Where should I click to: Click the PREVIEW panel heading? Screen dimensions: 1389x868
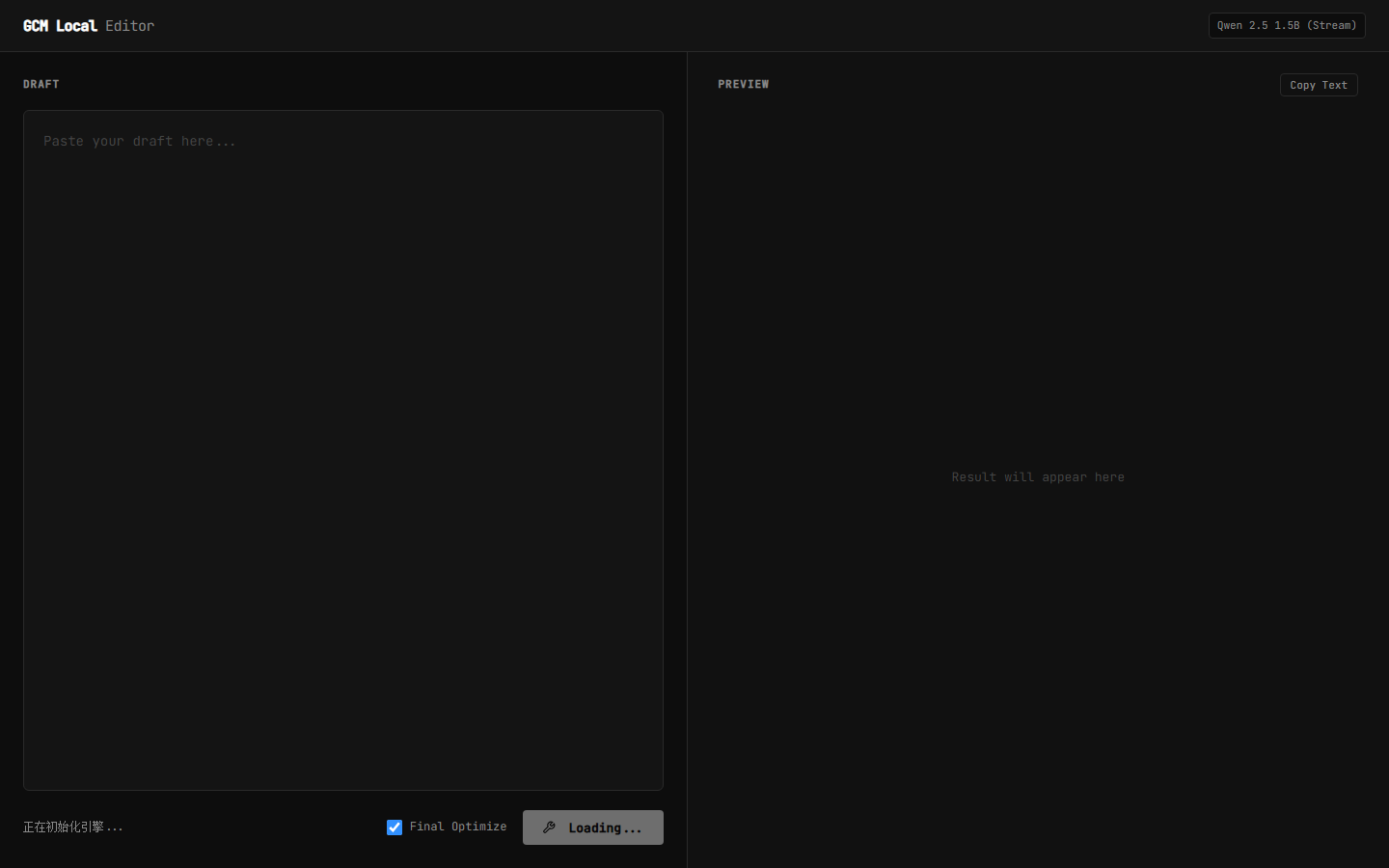[744, 84]
